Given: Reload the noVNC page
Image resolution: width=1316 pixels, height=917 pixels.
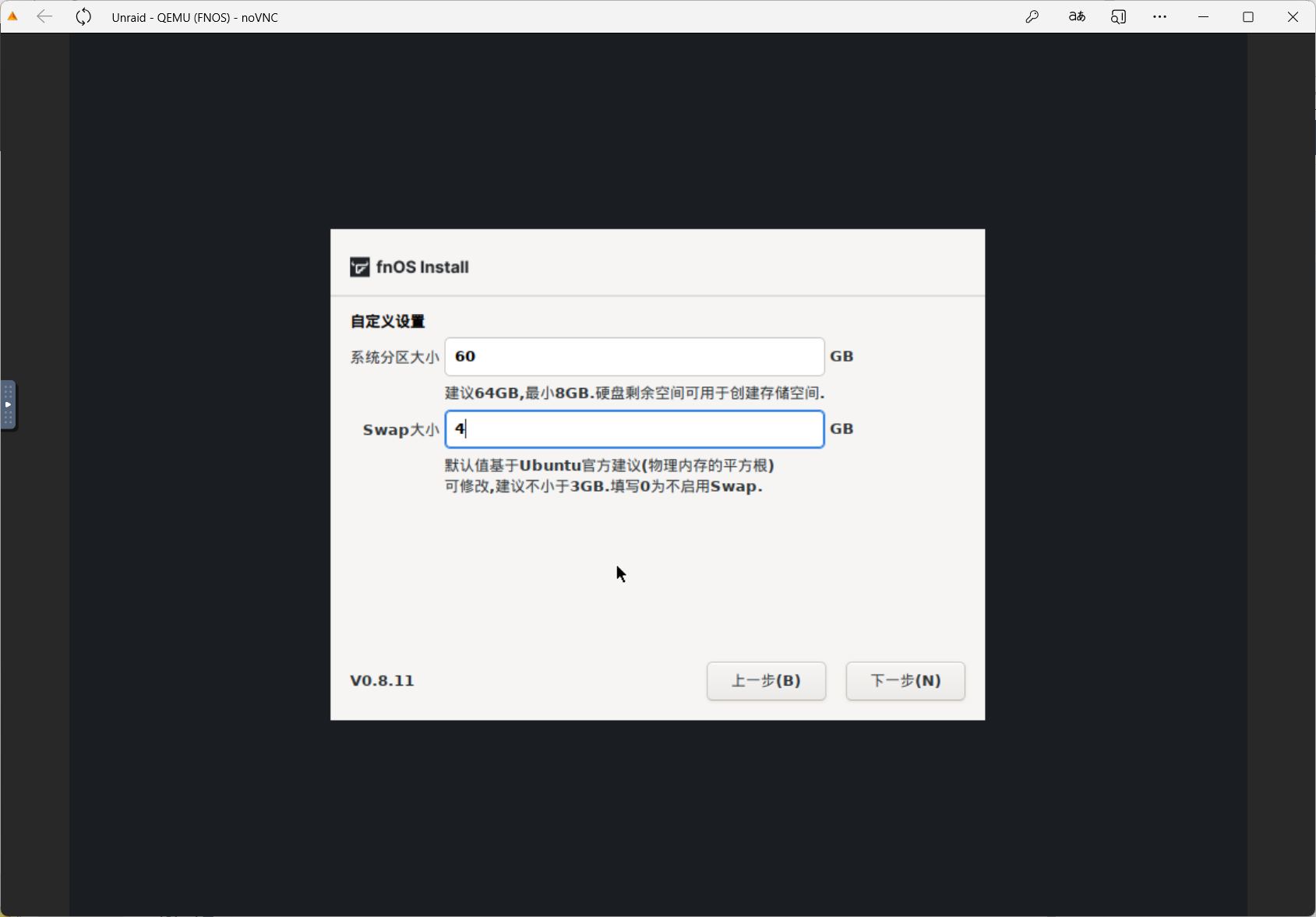Looking at the screenshot, I should [83, 16].
